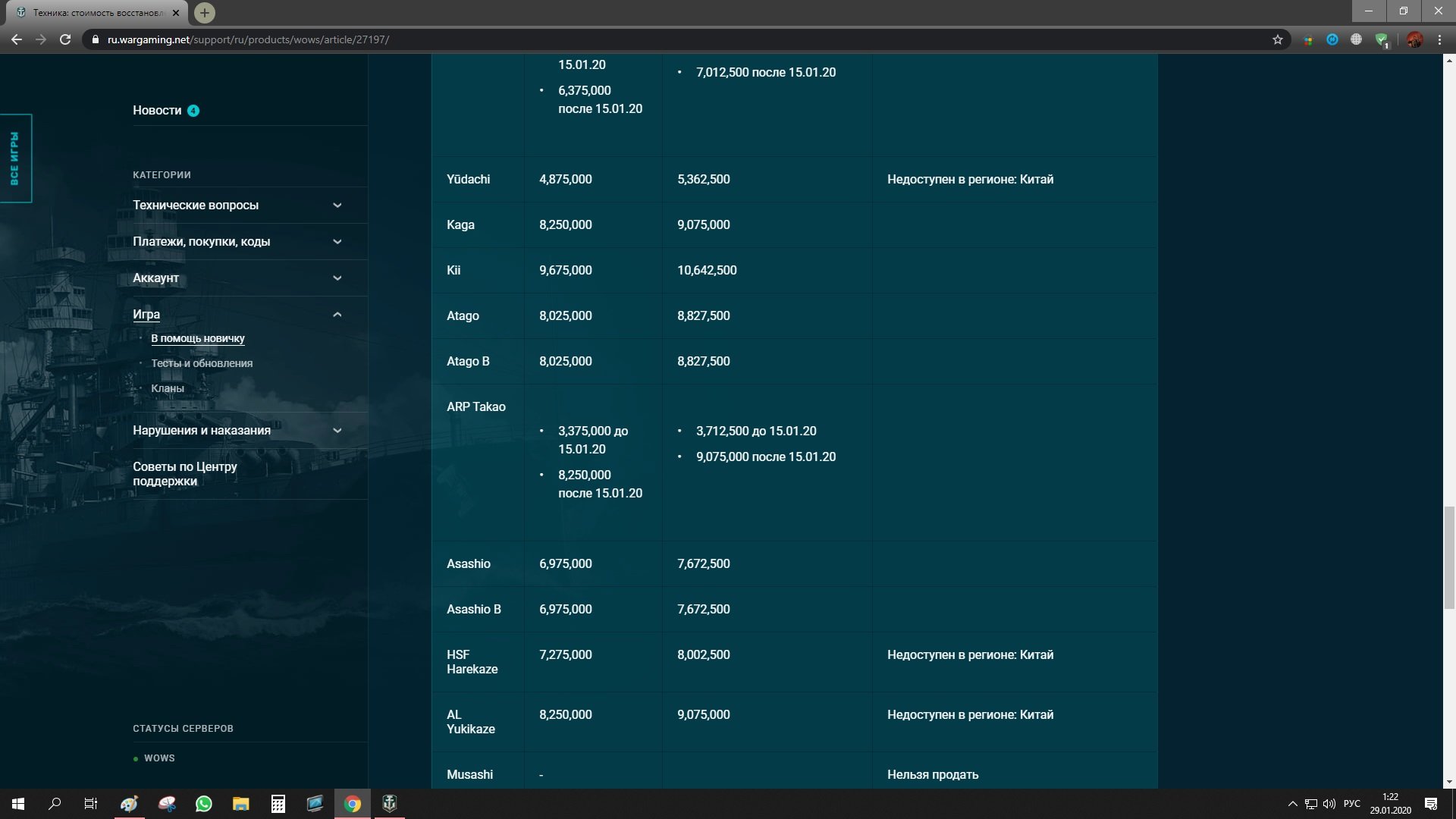Open World of Warships taskbar icon
The width and height of the screenshot is (1456, 819).
(x=390, y=804)
